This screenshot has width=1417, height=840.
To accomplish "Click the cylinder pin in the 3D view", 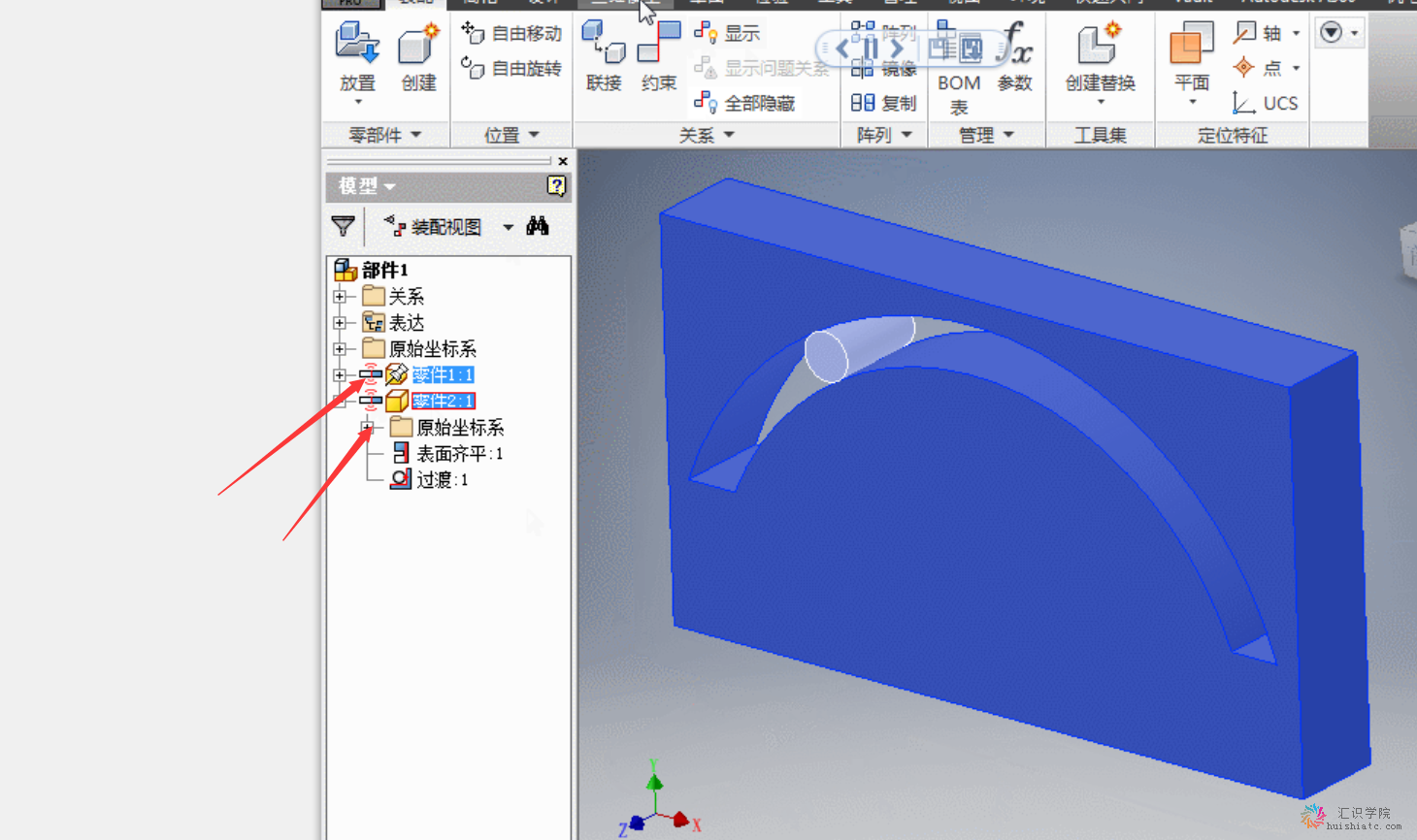I will pos(860,349).
